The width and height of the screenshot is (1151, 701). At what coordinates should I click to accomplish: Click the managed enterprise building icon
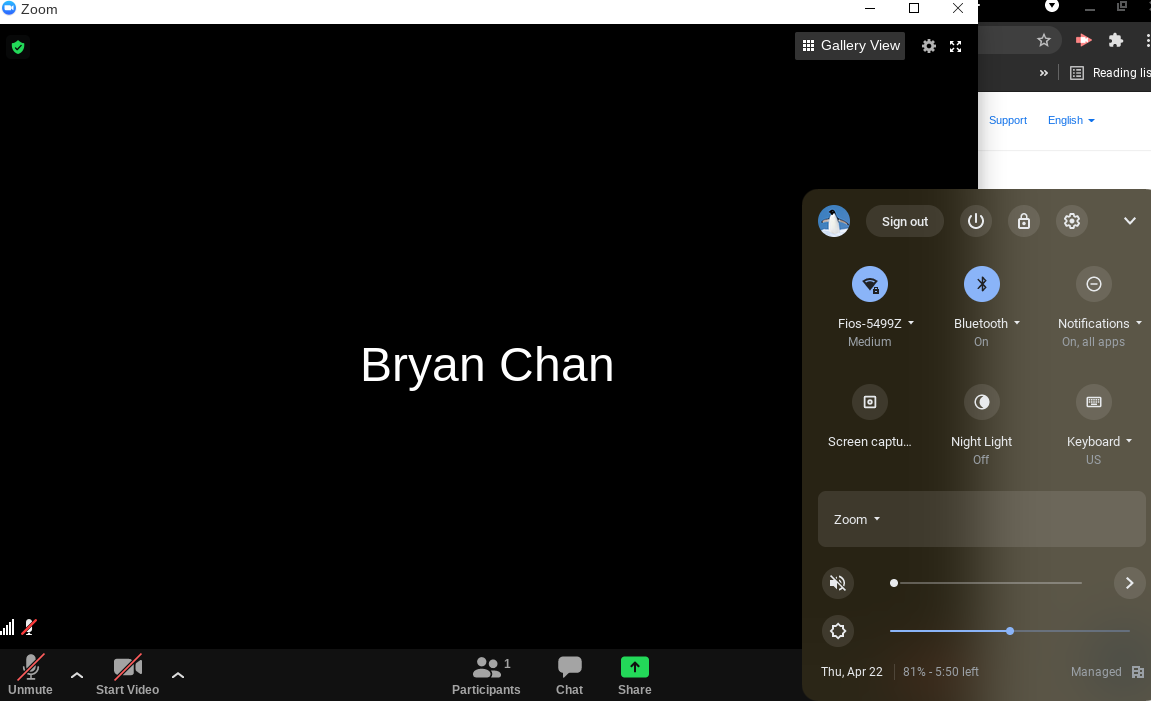tap(1138, 672)
